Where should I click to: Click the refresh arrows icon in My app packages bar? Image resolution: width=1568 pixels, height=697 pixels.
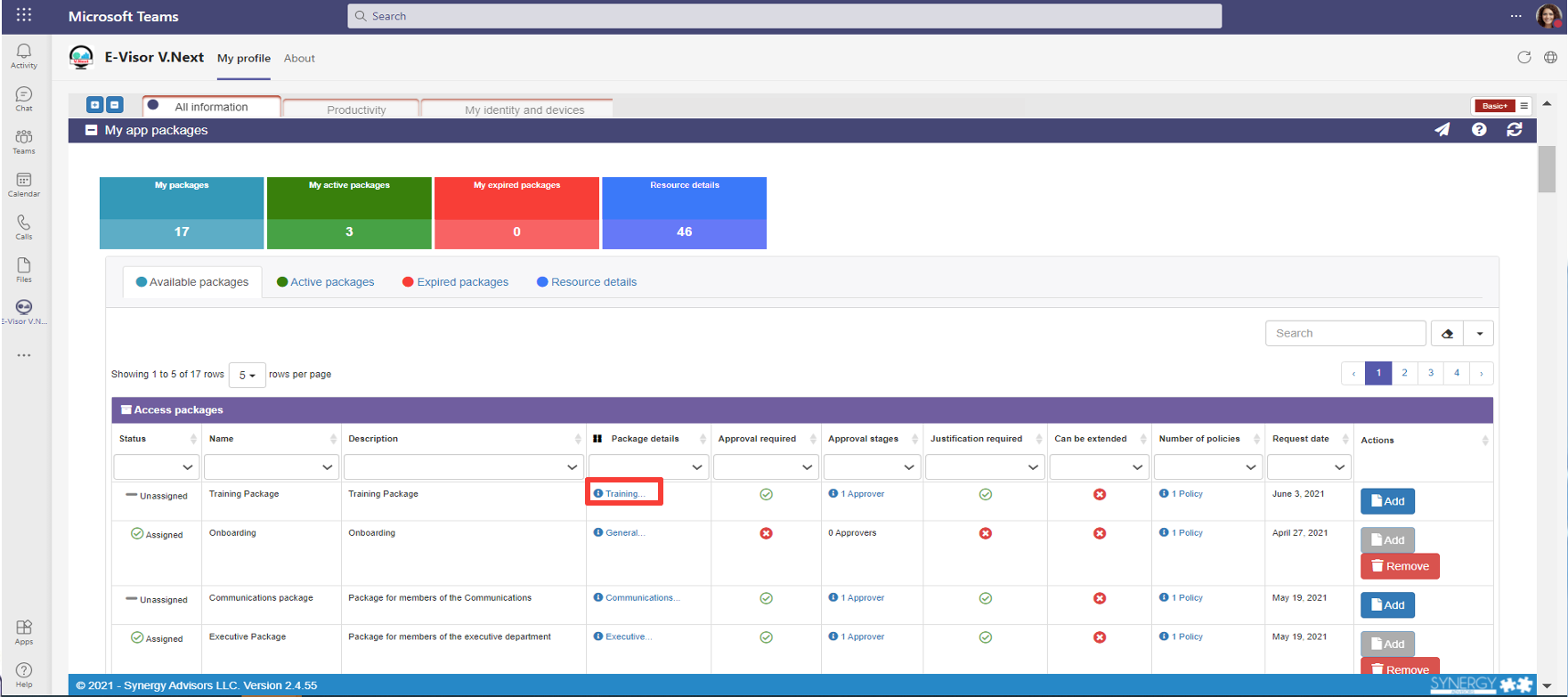click(1515, 130)
